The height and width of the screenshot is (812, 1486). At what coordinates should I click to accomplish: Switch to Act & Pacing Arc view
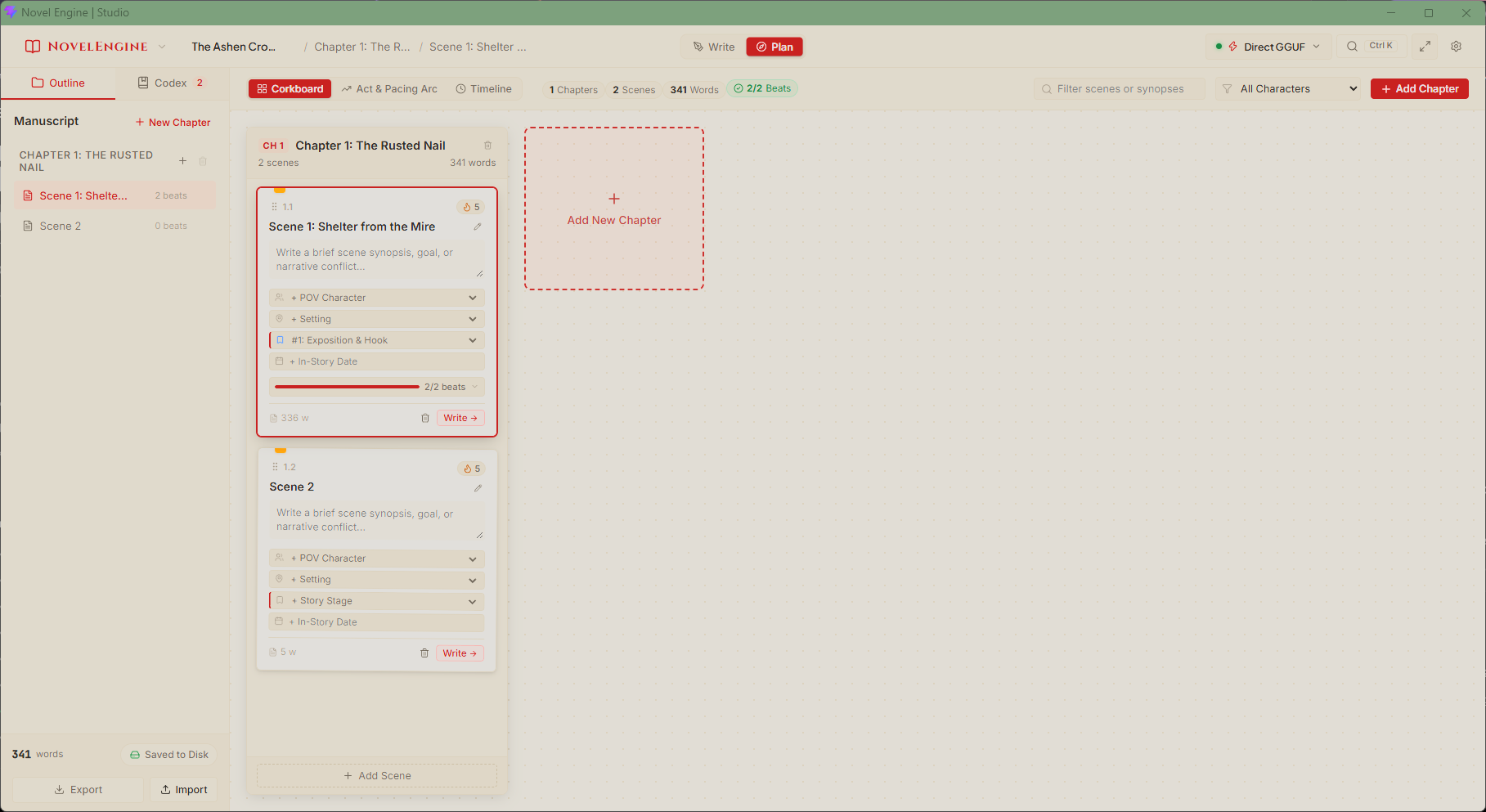pos(389,89)
